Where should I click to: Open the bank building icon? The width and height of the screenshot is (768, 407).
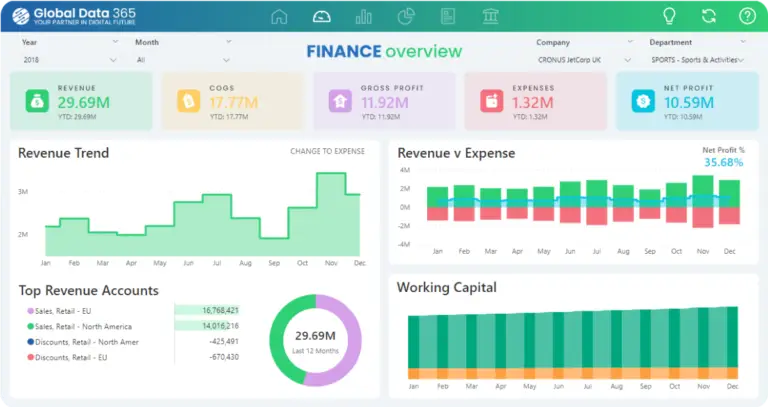491,16
